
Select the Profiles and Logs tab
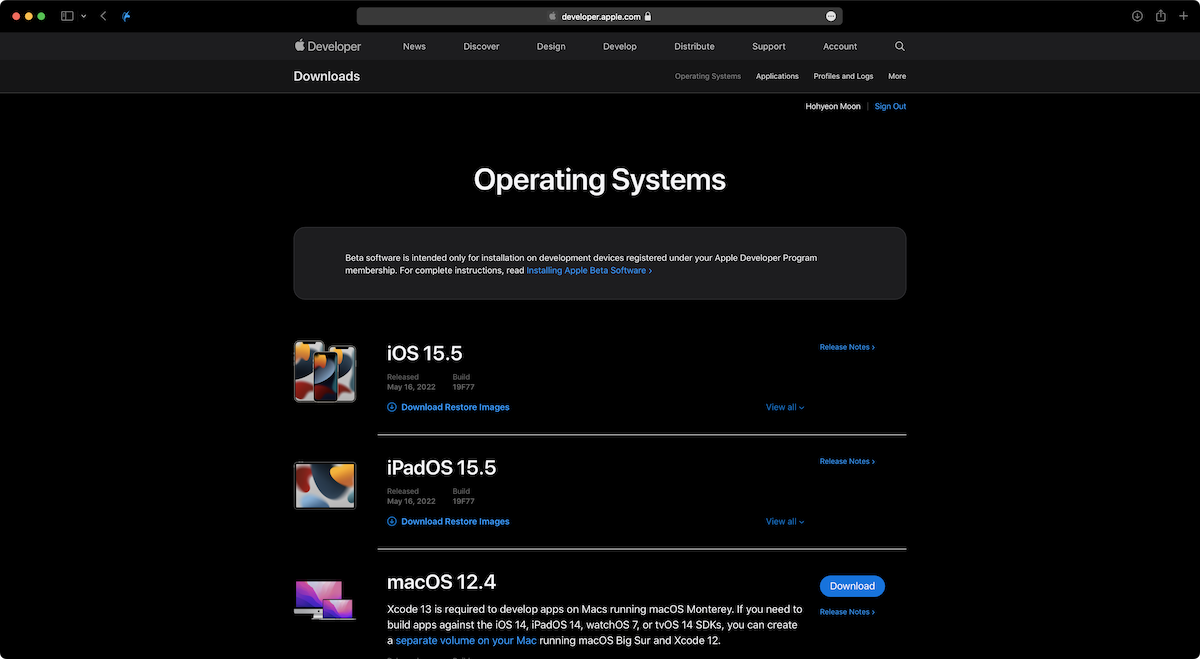pyautogui.click(x=843, y=76)
